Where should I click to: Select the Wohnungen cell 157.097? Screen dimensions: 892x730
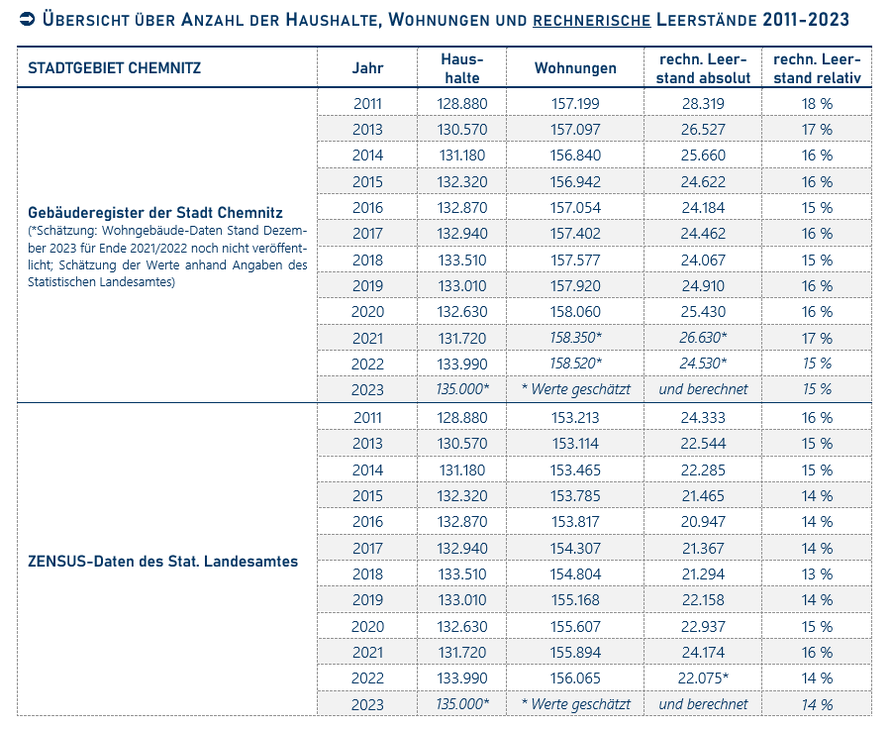click(x=575, y=130)
